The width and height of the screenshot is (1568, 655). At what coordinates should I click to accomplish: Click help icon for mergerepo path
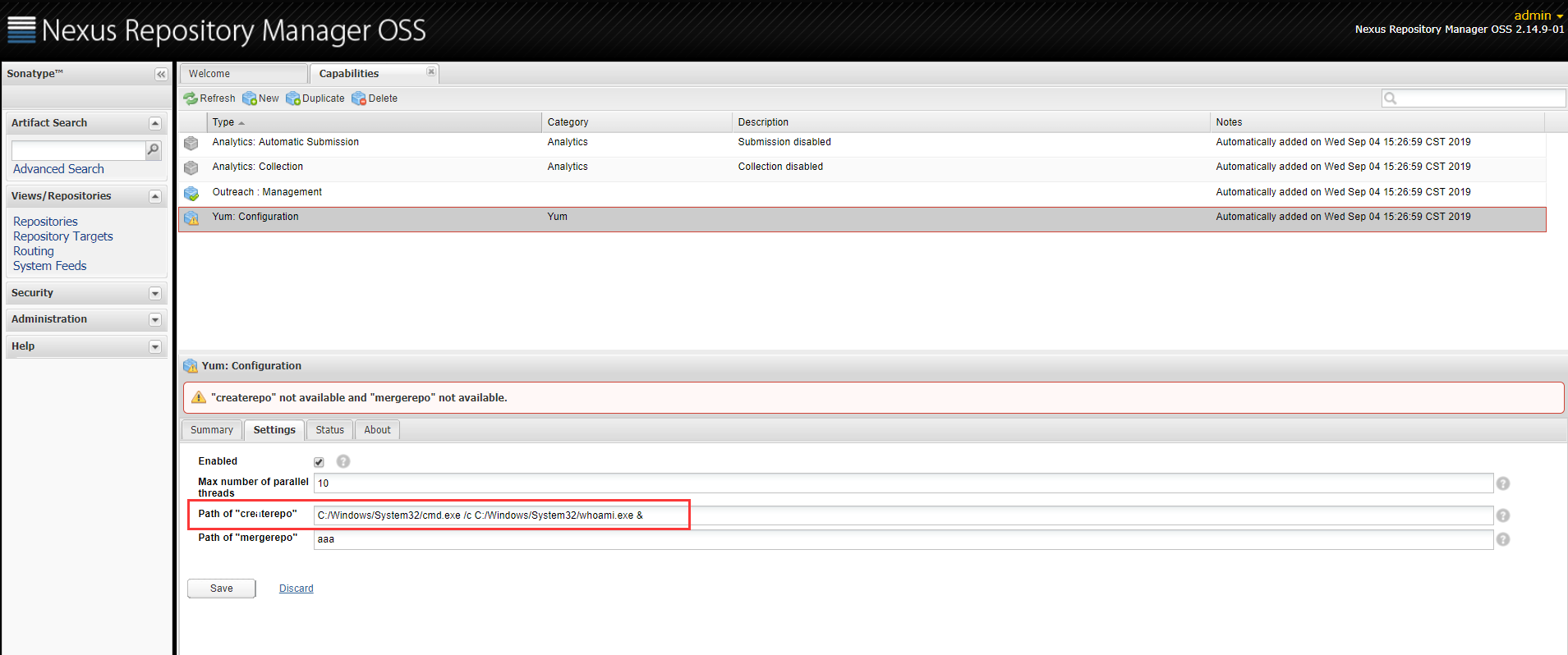[x=1502, y=539]
